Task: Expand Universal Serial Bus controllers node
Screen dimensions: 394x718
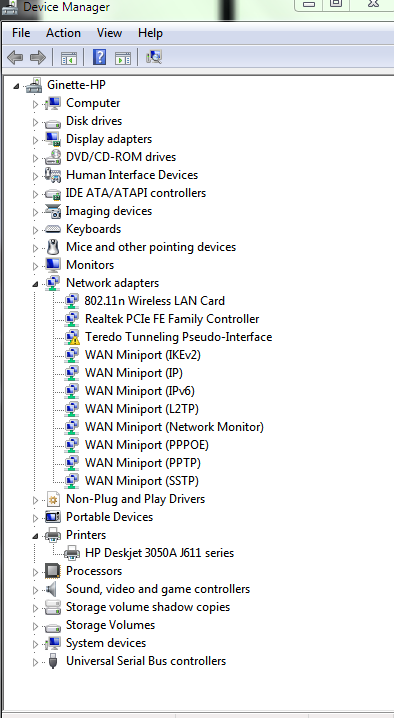Action: pyautogui.click(x=35, y=662)
